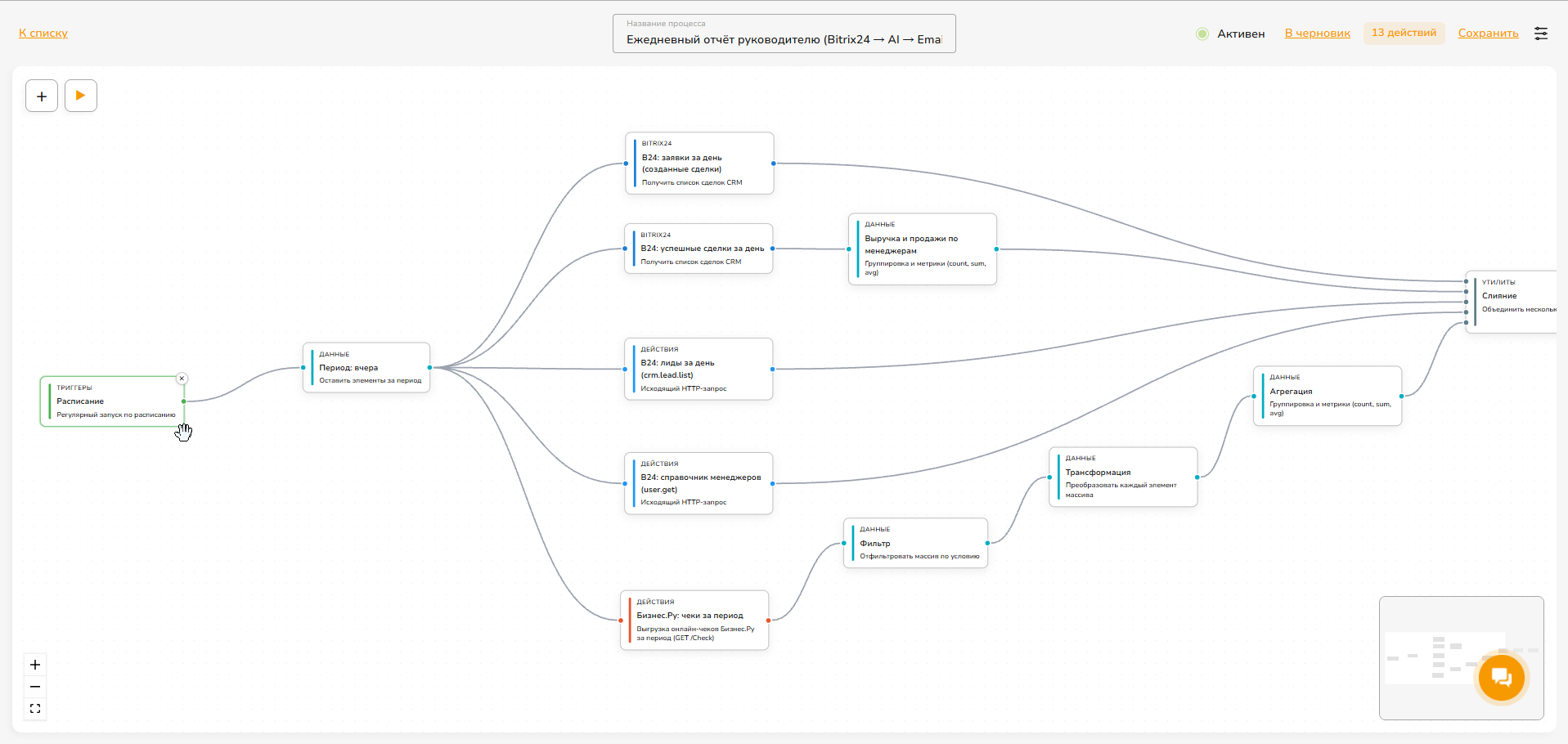Edit the process name field

[x=784, y=34]
